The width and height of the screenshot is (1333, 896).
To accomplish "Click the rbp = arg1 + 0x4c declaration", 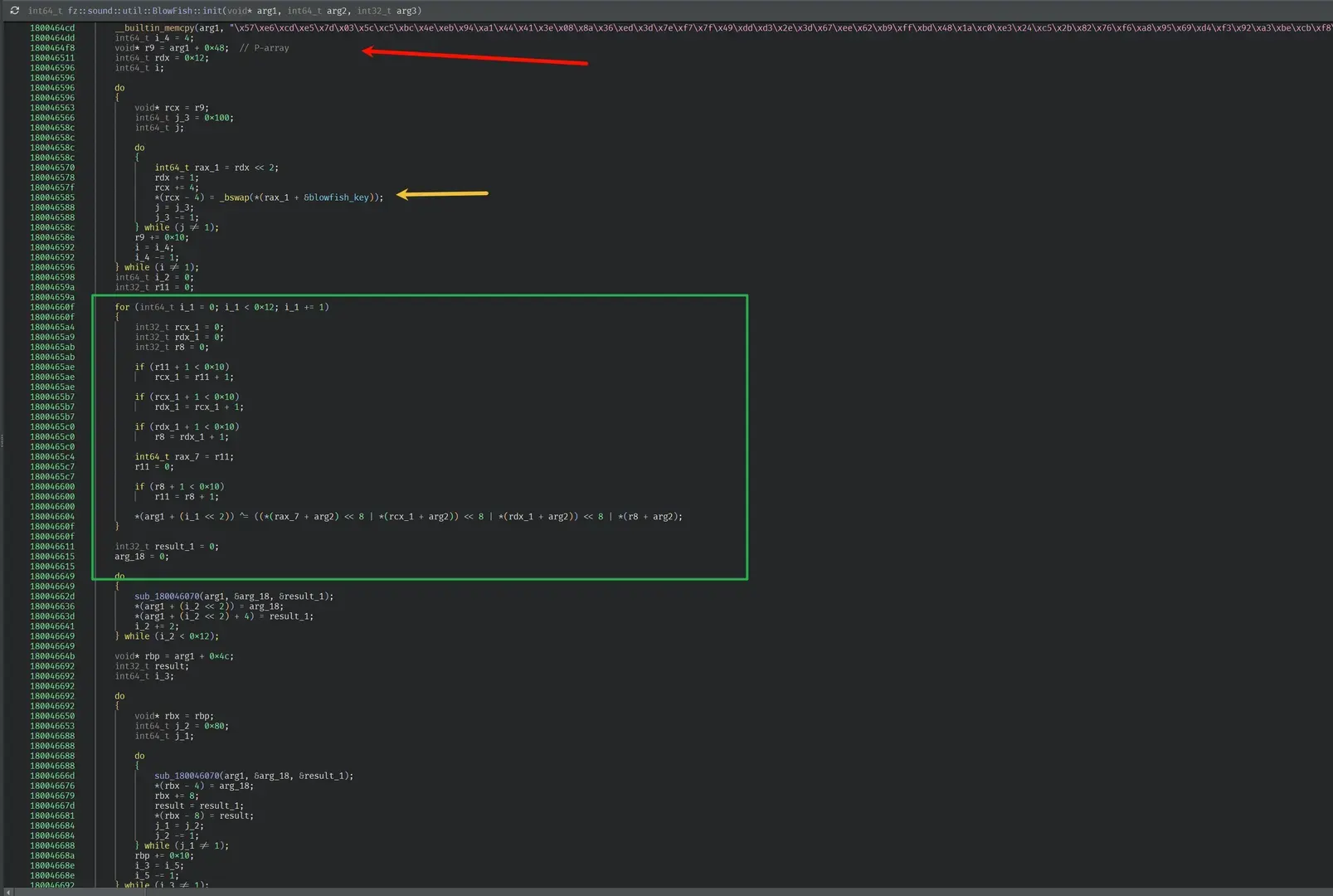I will pyautogui.click(x=174, y=656).
